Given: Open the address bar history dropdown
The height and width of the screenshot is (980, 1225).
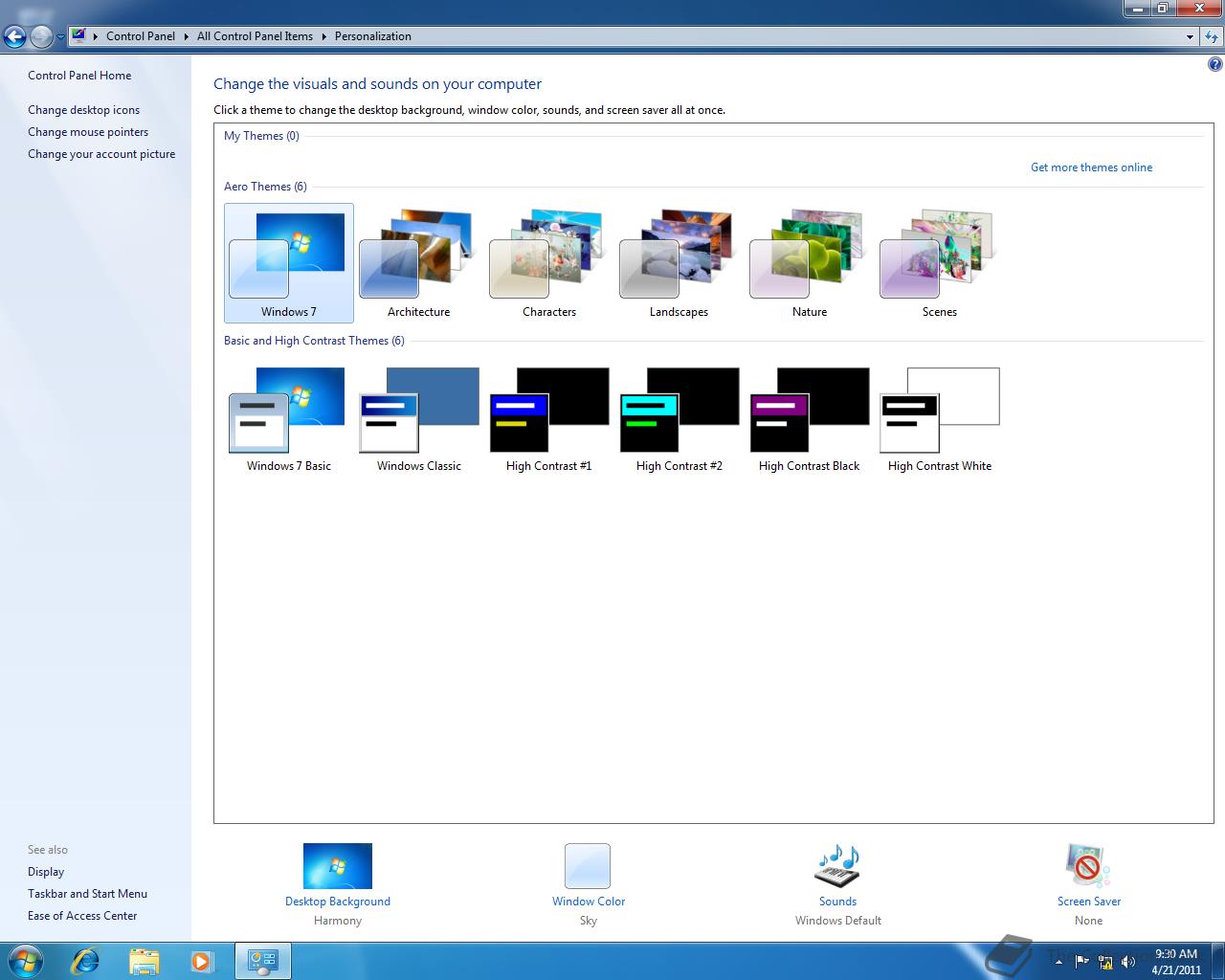Looking at the screenshot, I should [1190, 37].
